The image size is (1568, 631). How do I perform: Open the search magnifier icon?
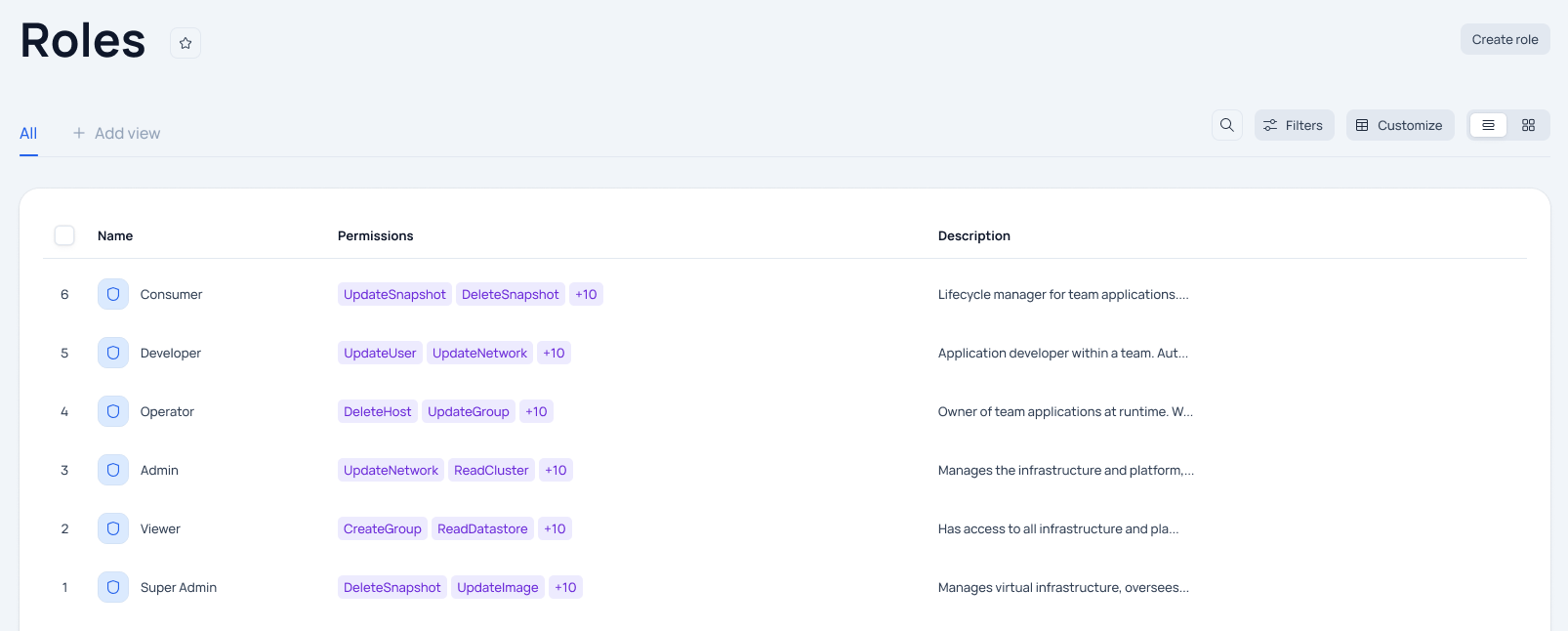click(1227, 125)
